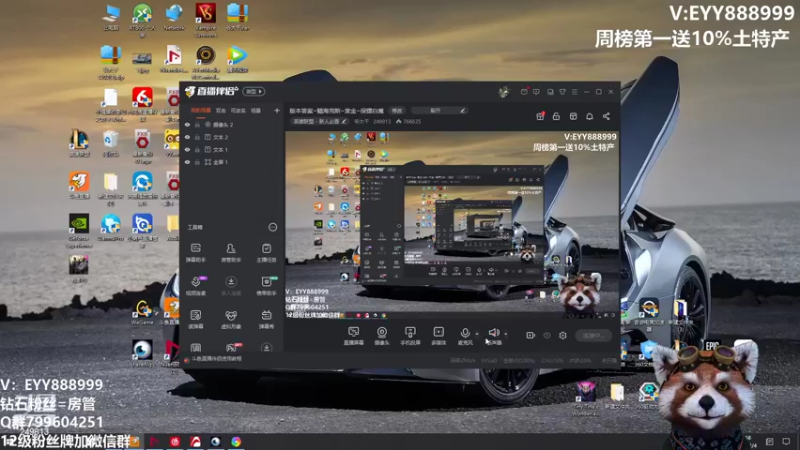Expand the small arrow beside the microphone icon

tap(477, 334)
